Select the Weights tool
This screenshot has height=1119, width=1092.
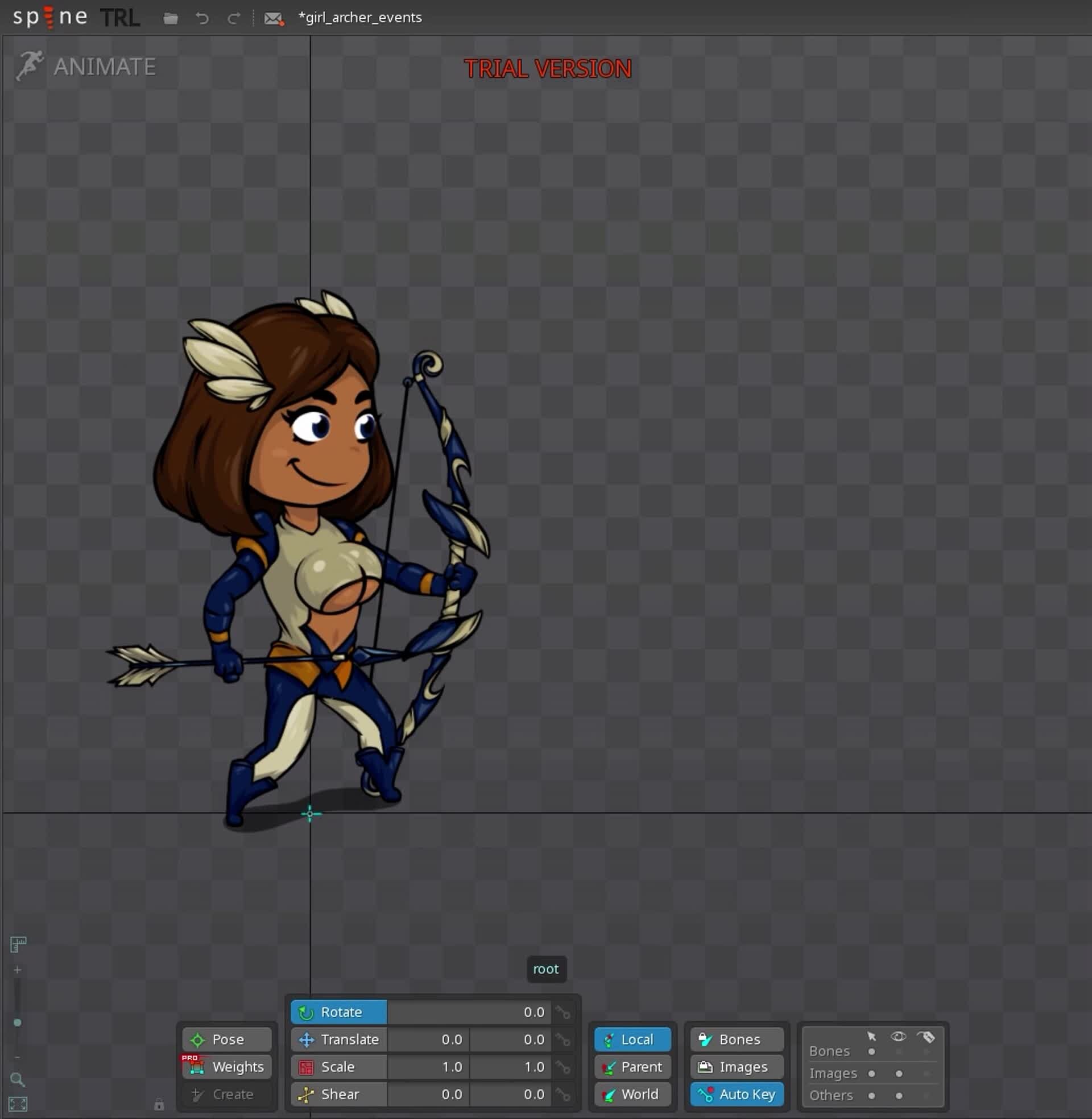point(227,1067)
